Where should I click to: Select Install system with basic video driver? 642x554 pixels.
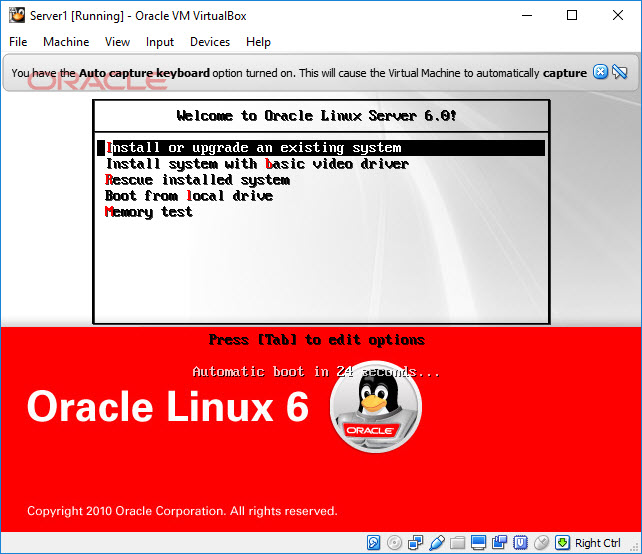tap(257, 164)
